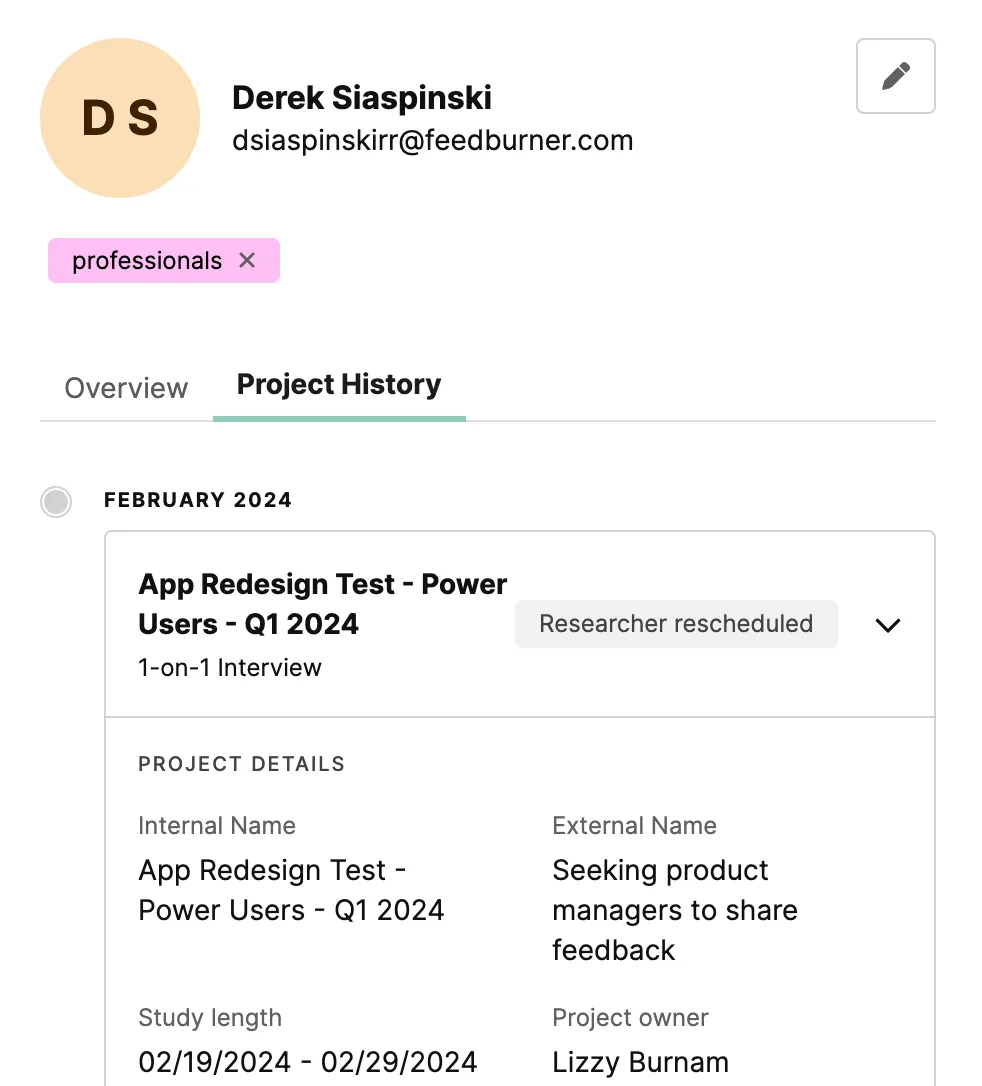982x1086 pixels.
Task: Click the Derek Siaspinski name heading
Action: pos(361,98)
